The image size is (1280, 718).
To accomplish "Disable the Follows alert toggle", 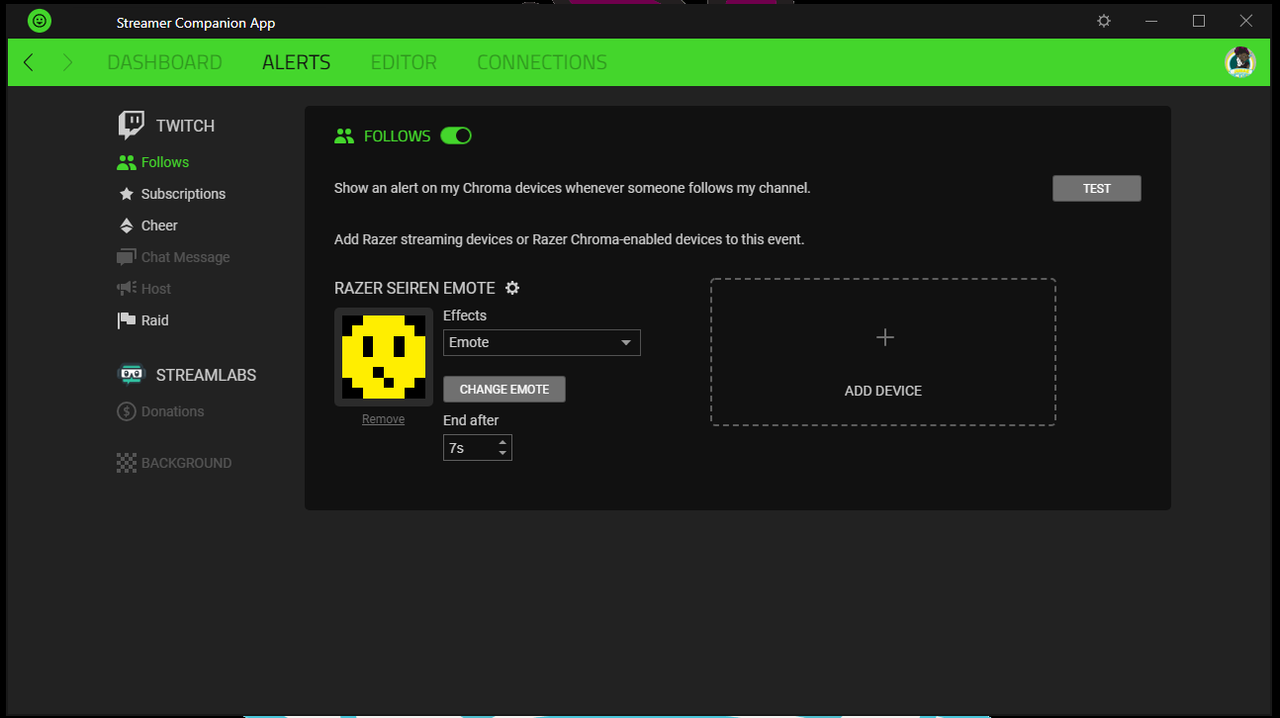I will pyautogui.click(x=456, y=136).
